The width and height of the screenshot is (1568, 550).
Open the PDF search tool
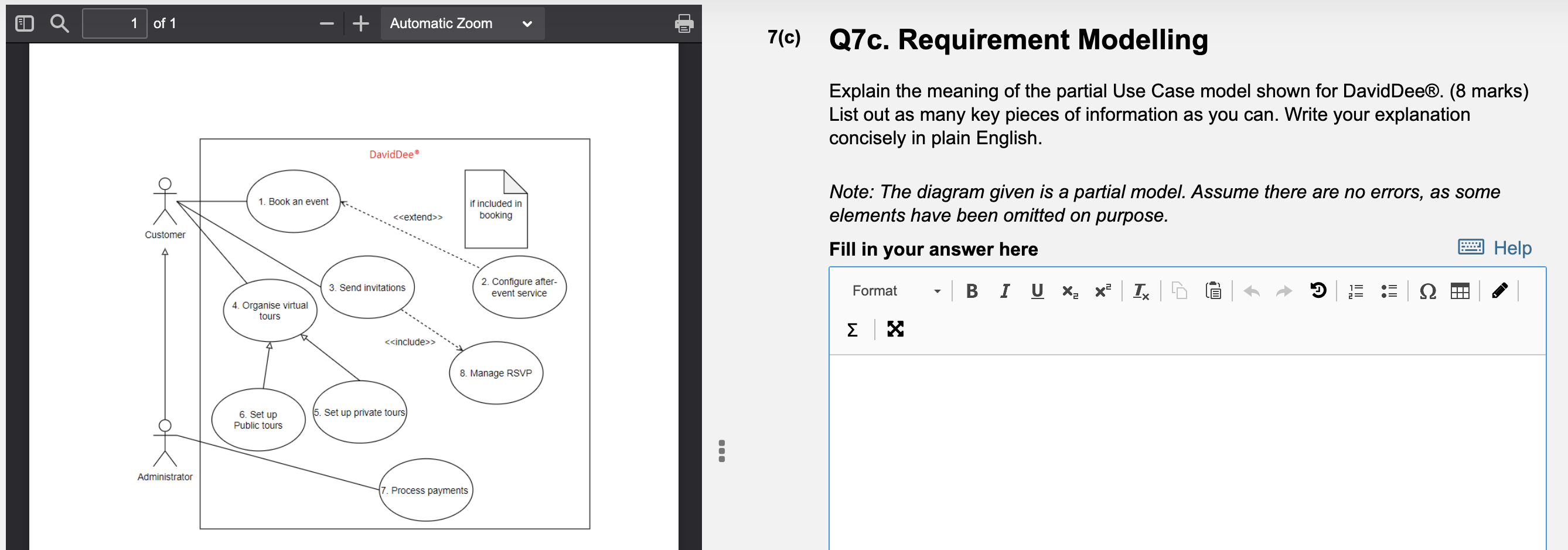[x=59, y=23]
